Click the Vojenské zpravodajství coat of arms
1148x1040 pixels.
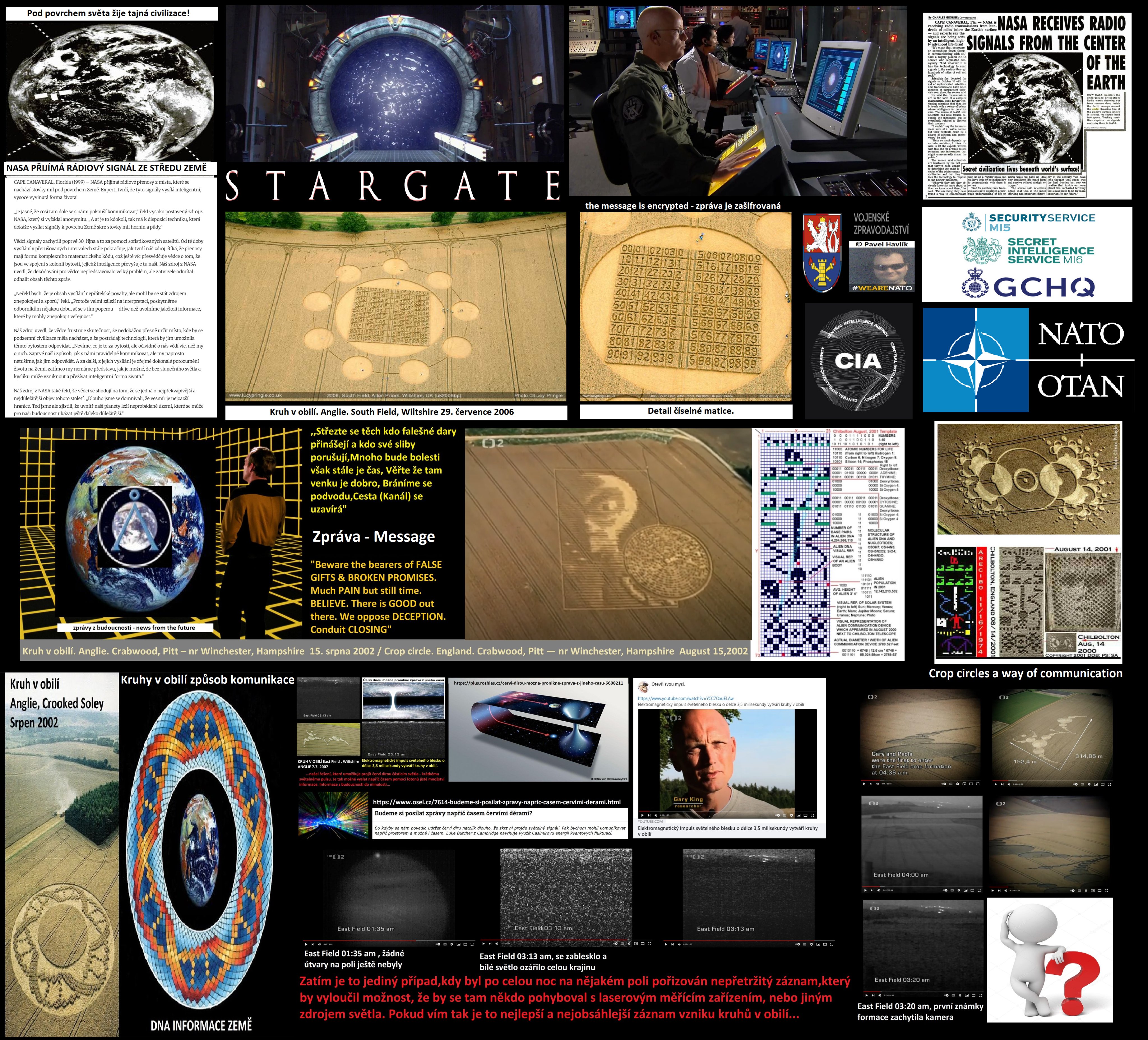pyautogui.click(x=822, y=253)
